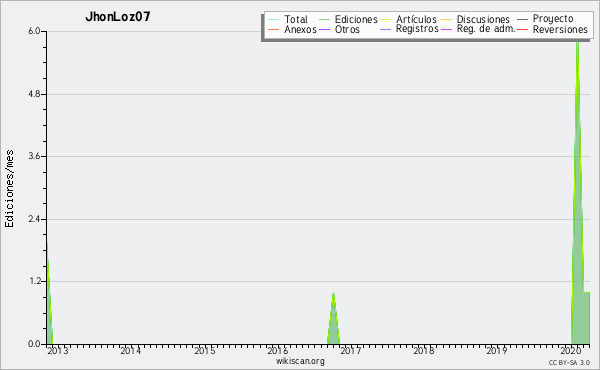Viewport: 600px width, 370px height.
Task: Click the 2016 x-axis label
Action: click(x=277, y=351)
